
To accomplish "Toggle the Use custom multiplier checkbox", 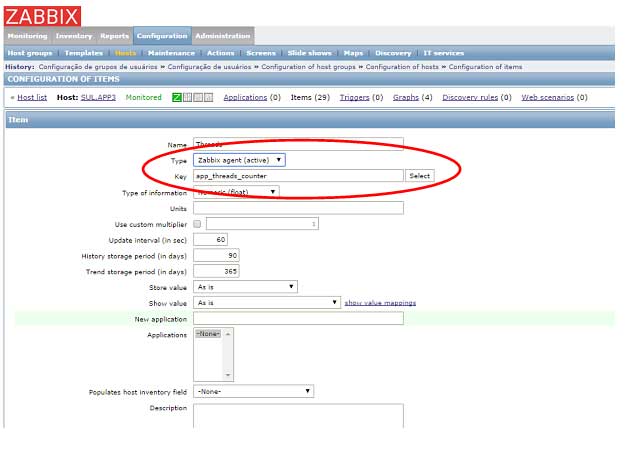I will pos(197,224).
